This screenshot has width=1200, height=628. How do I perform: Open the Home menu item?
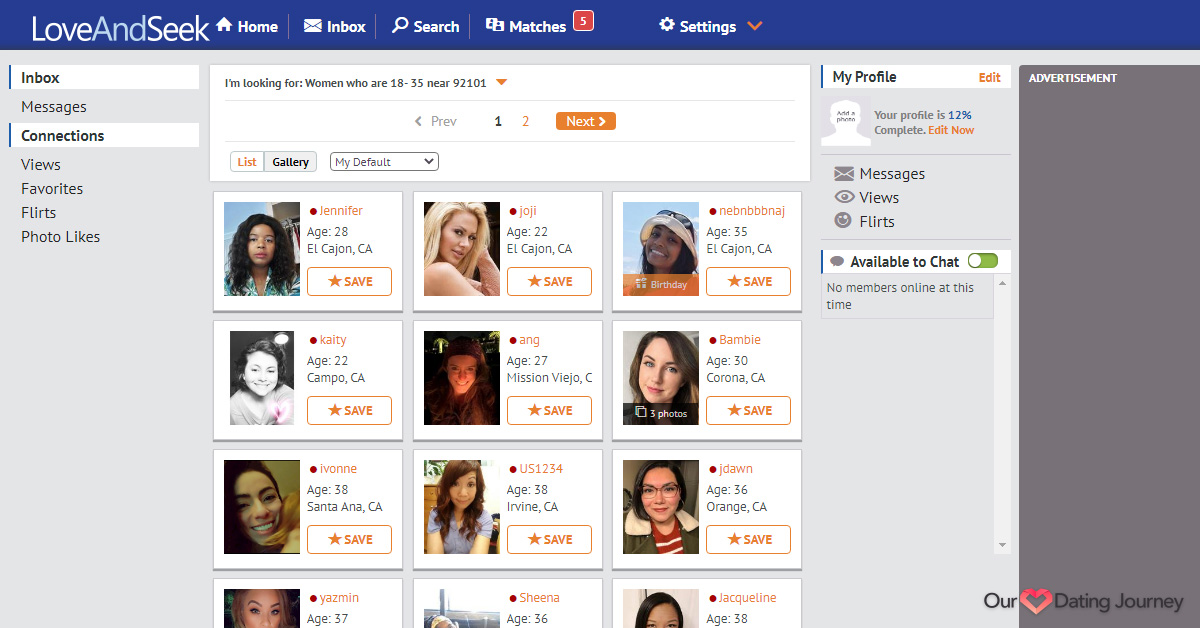pos(247,26)
